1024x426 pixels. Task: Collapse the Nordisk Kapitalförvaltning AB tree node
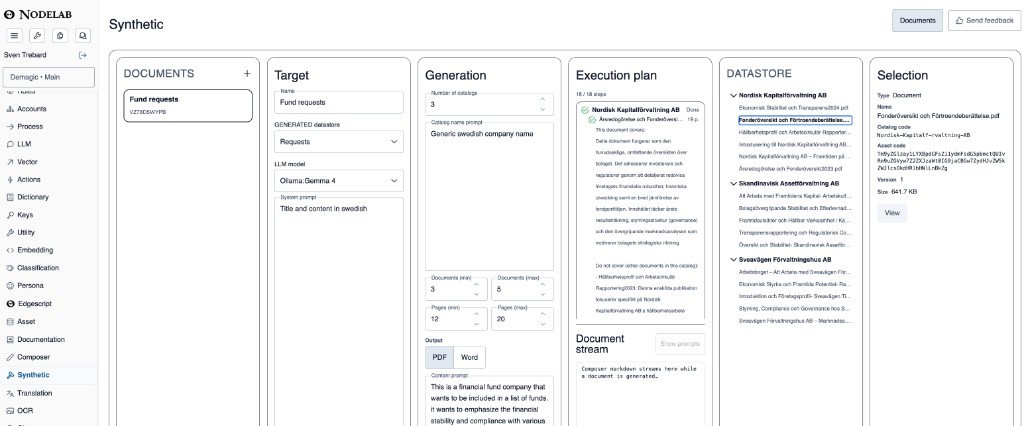(x=733, y=95)
